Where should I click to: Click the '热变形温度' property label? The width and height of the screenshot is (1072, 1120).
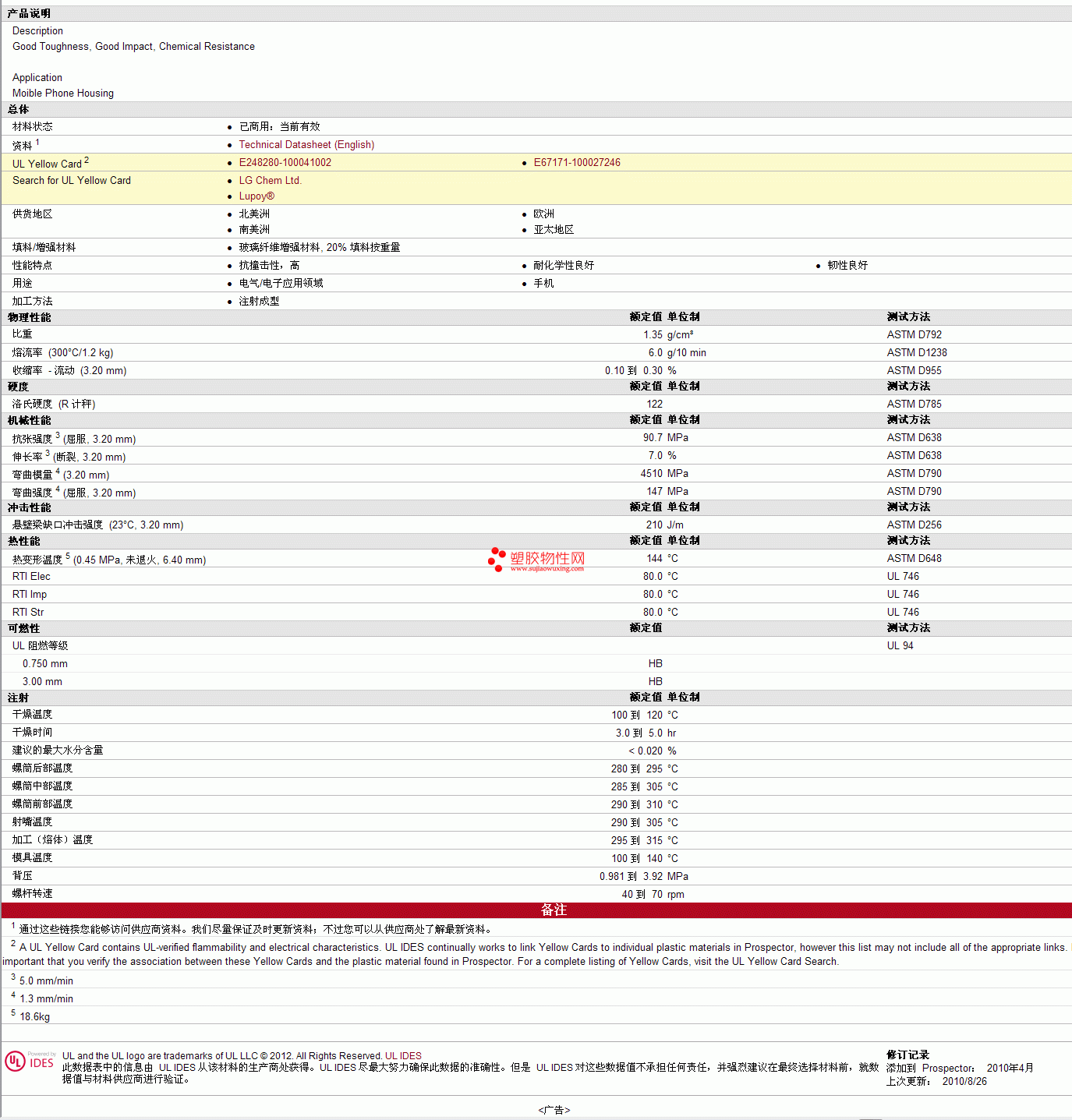click(37, 560)
